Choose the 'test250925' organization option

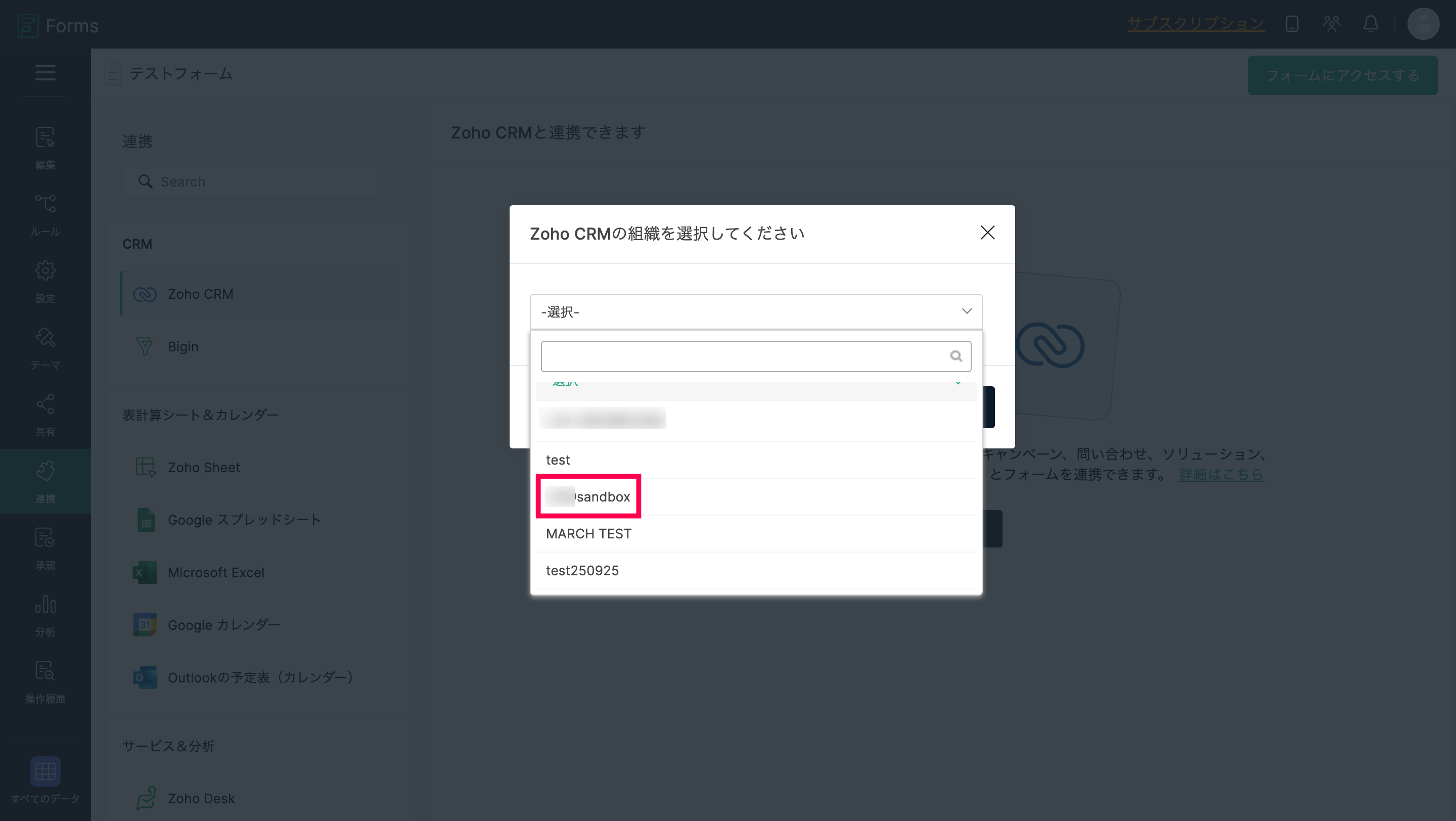click(x=756, y=571)
